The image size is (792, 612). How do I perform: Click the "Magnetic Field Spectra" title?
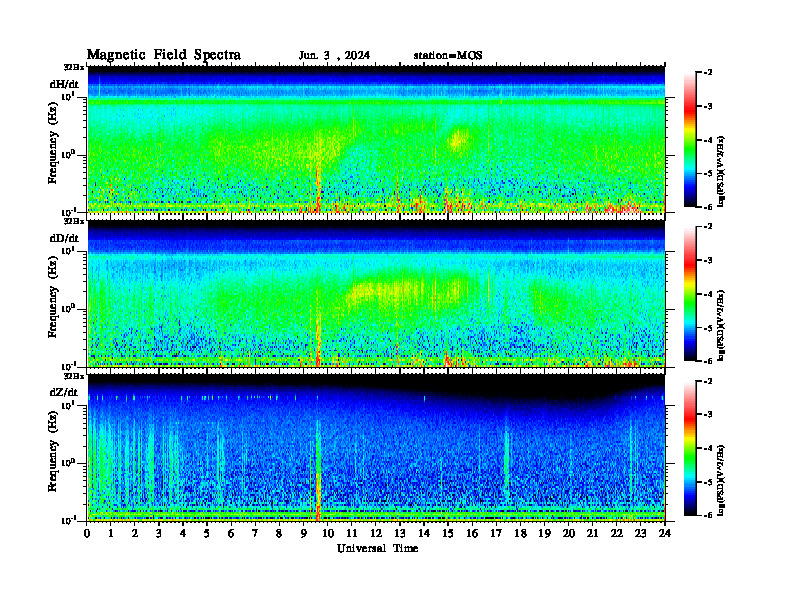[164, 55]
